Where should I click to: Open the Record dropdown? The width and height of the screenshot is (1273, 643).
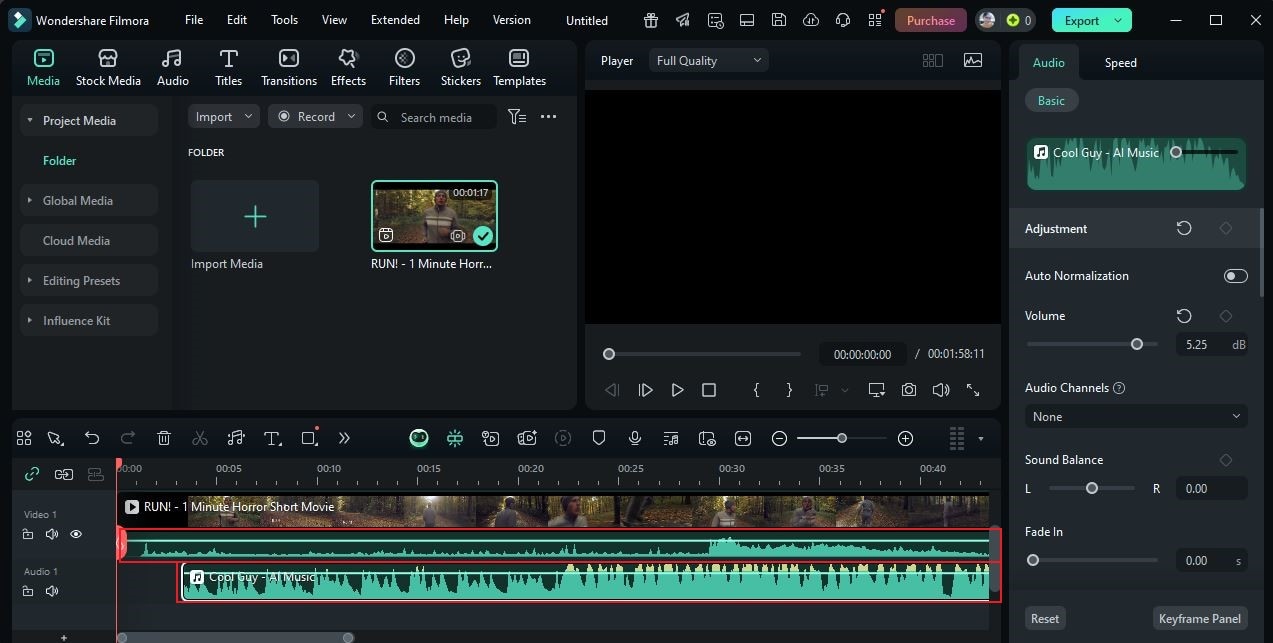coord(315,117)
